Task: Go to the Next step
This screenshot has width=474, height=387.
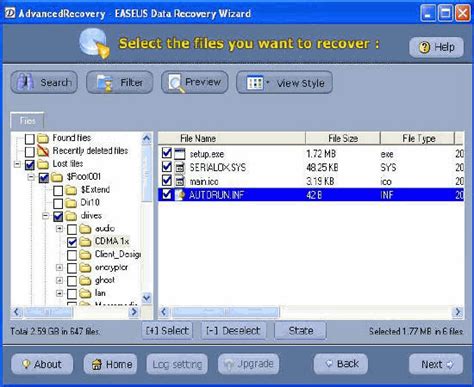Action: (436, 364)
